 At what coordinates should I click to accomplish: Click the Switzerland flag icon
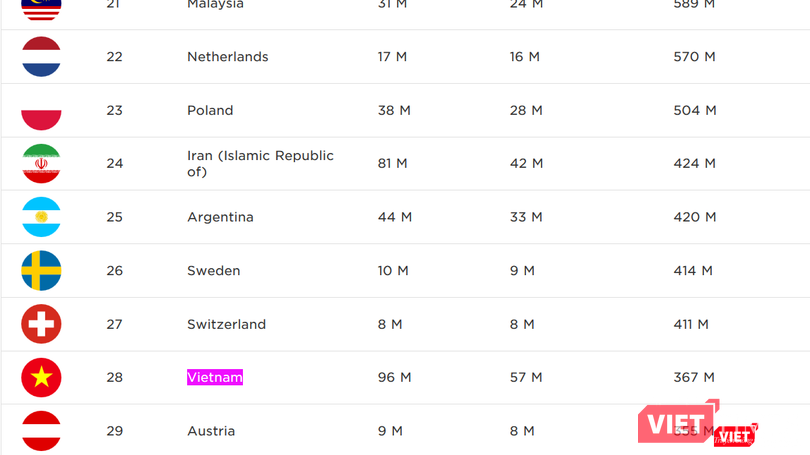(x=42, y=324)
